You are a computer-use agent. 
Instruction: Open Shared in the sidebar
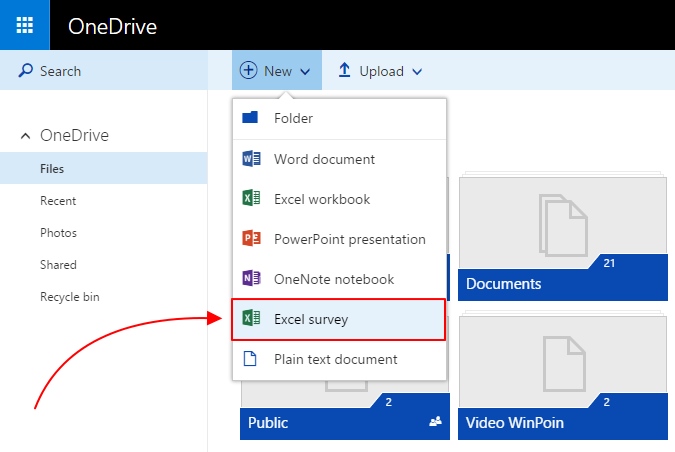click(58, 265)
